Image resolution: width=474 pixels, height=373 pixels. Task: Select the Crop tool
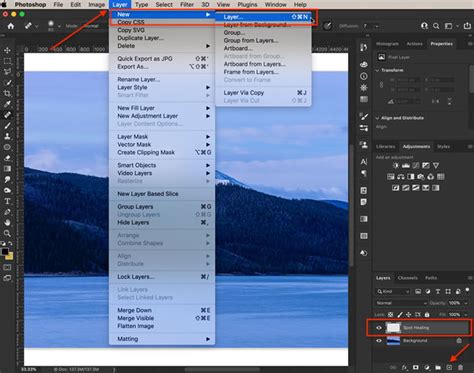click(7, 93)
